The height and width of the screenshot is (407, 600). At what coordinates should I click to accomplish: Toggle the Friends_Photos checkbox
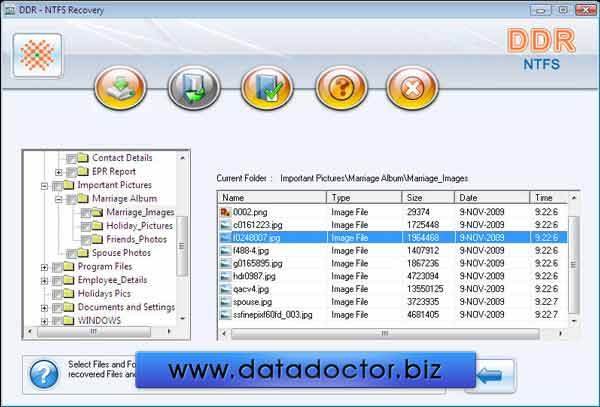click(x=86, y=240)
